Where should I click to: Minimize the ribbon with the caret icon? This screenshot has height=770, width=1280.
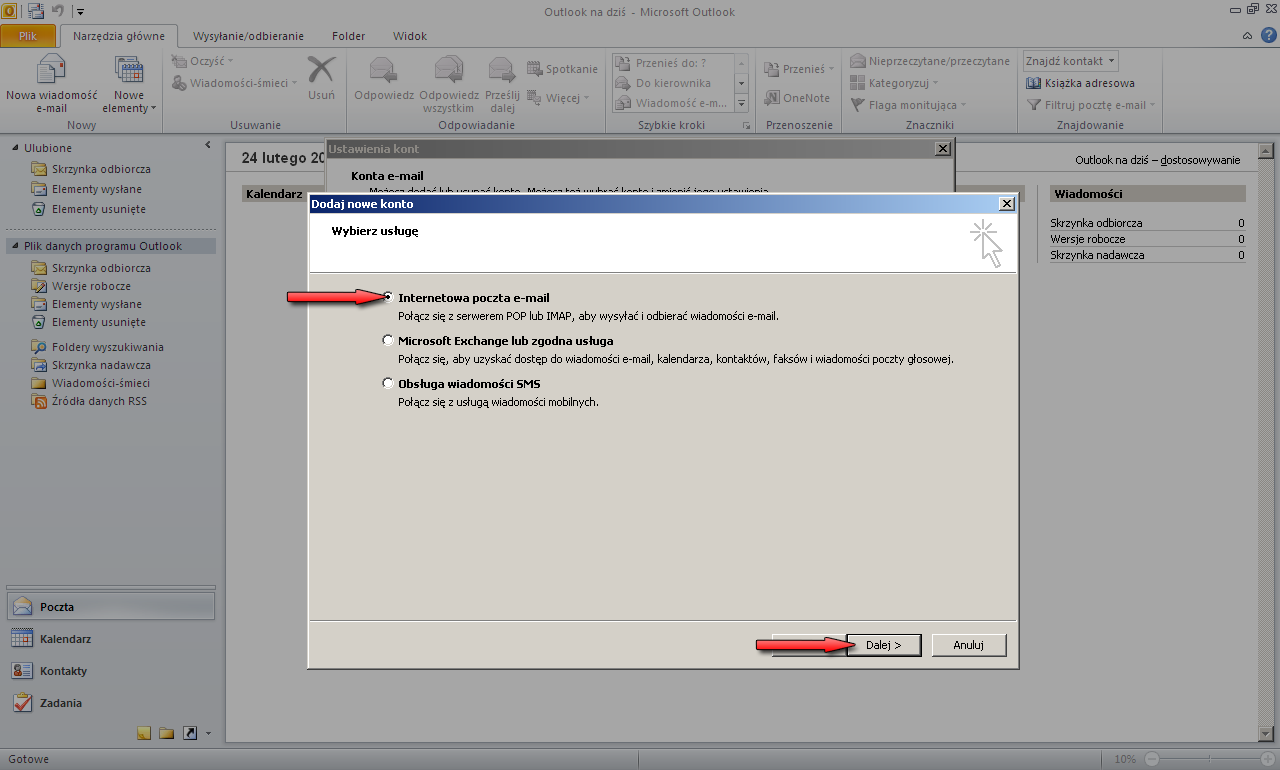[x=1246, y=36]
